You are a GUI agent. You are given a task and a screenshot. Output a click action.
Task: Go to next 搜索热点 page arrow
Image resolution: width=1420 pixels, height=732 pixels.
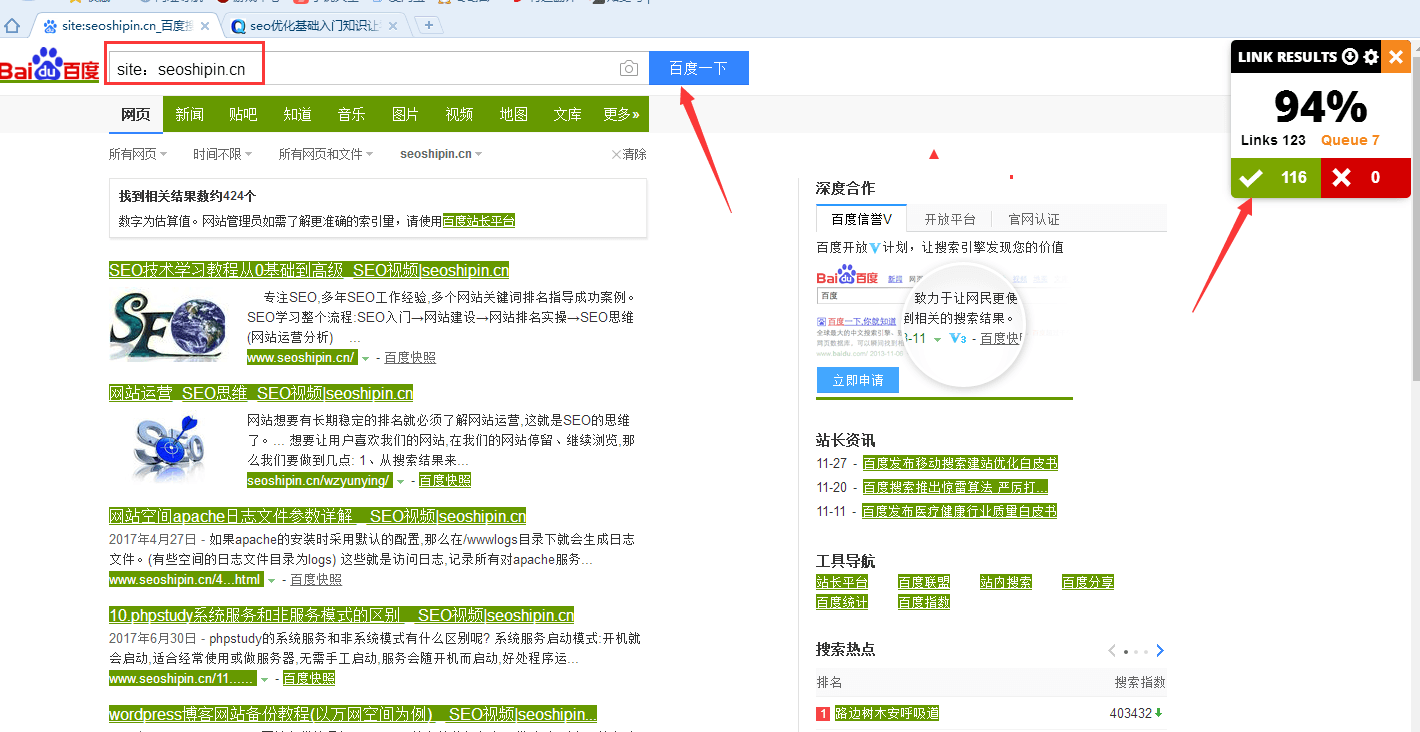click(x=1160, y=651)
